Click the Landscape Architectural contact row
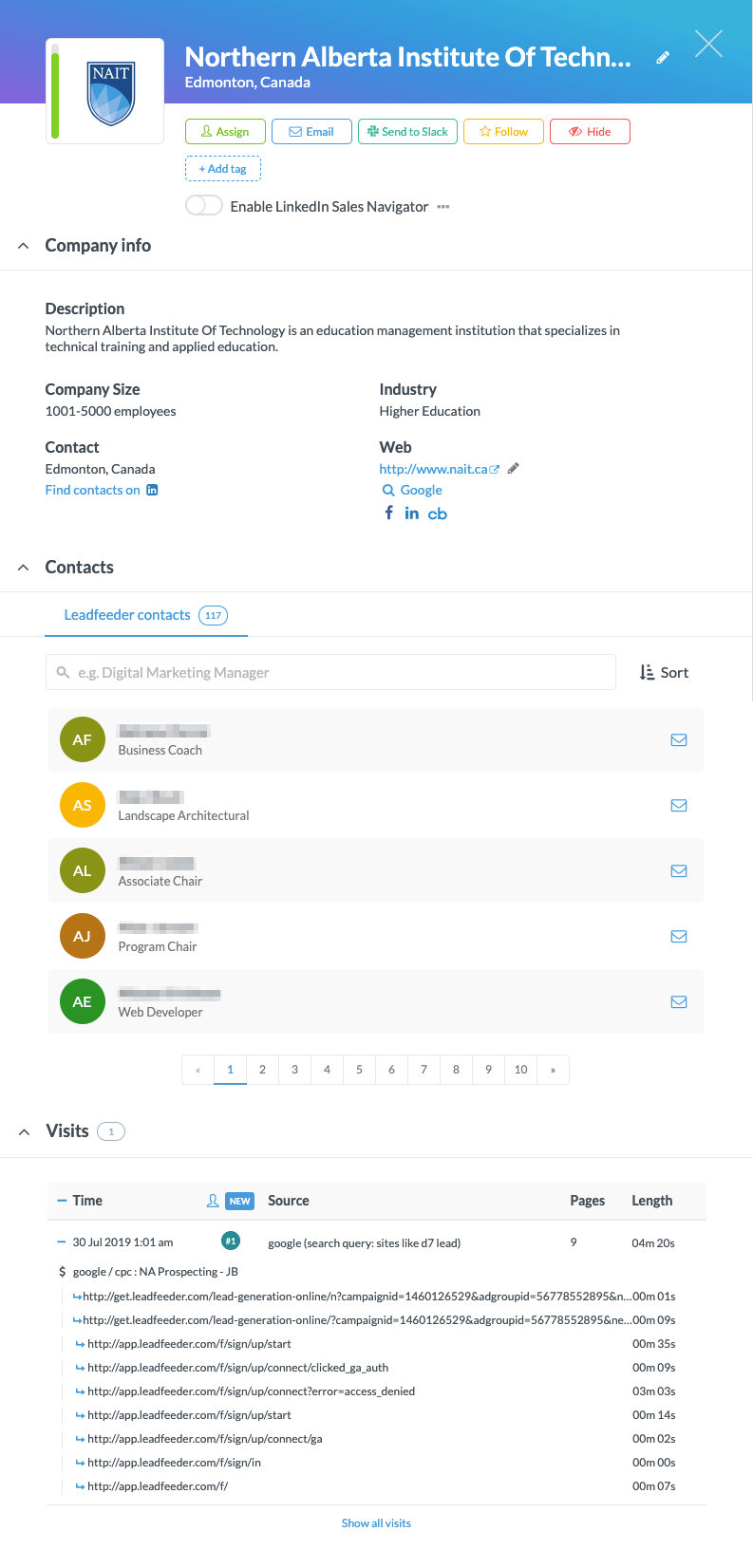Screen dimensions: 753x1568 pyautogui.click(x=376, y=805)
